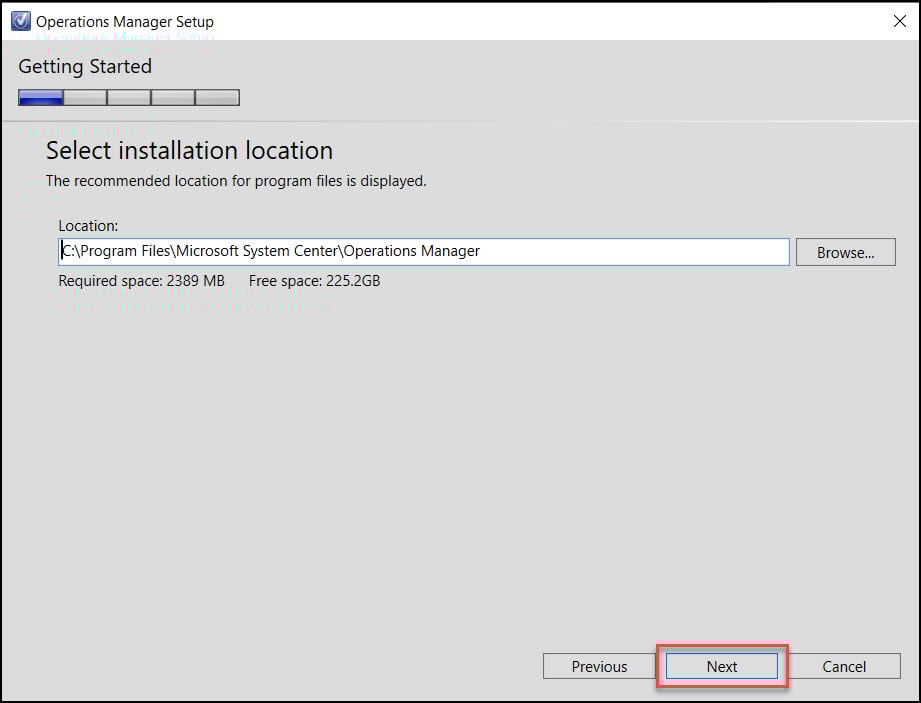
Task: Click the 'Getting Started' header text
Action: [x=85, y=66]
